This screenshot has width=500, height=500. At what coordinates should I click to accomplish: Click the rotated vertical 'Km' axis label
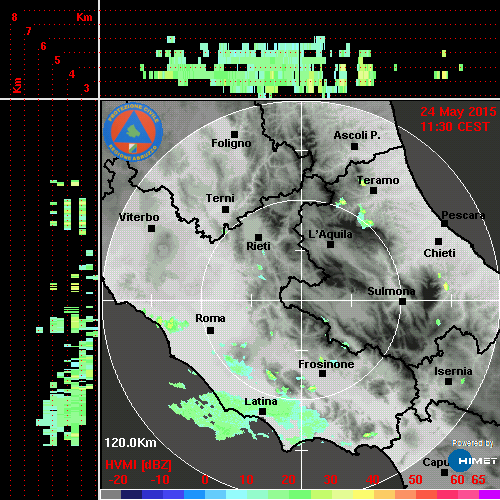(17, 85)
